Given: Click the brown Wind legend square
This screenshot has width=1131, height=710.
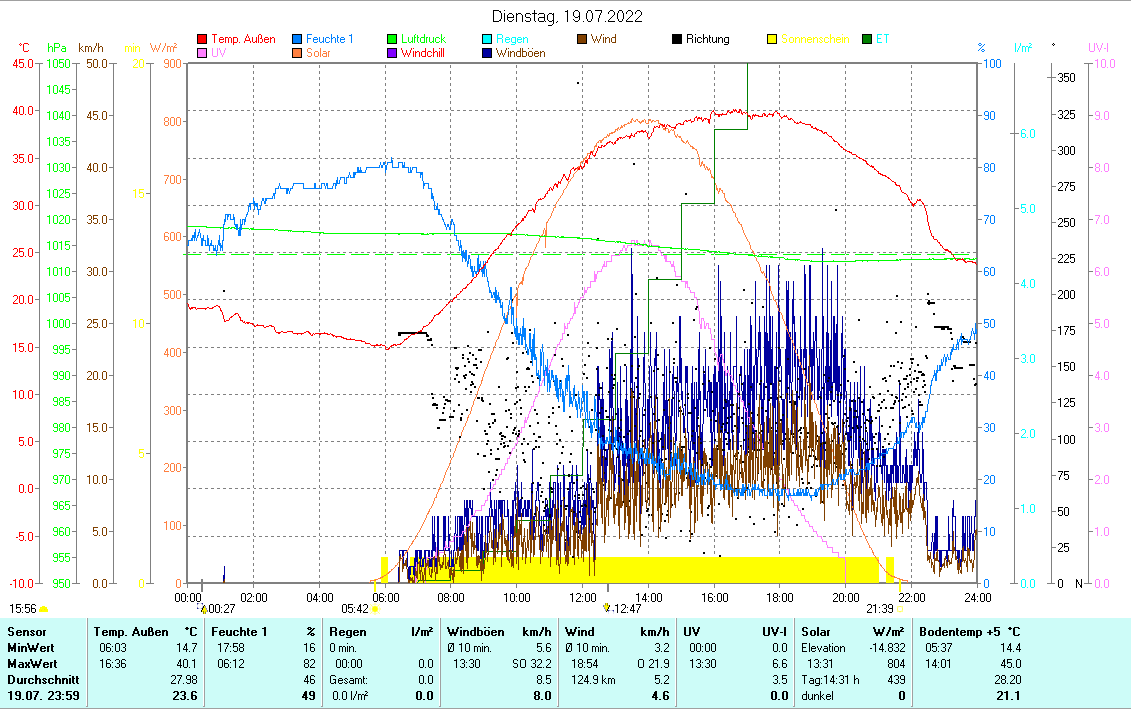Looking at the screenshot, I should click(582, 40).
